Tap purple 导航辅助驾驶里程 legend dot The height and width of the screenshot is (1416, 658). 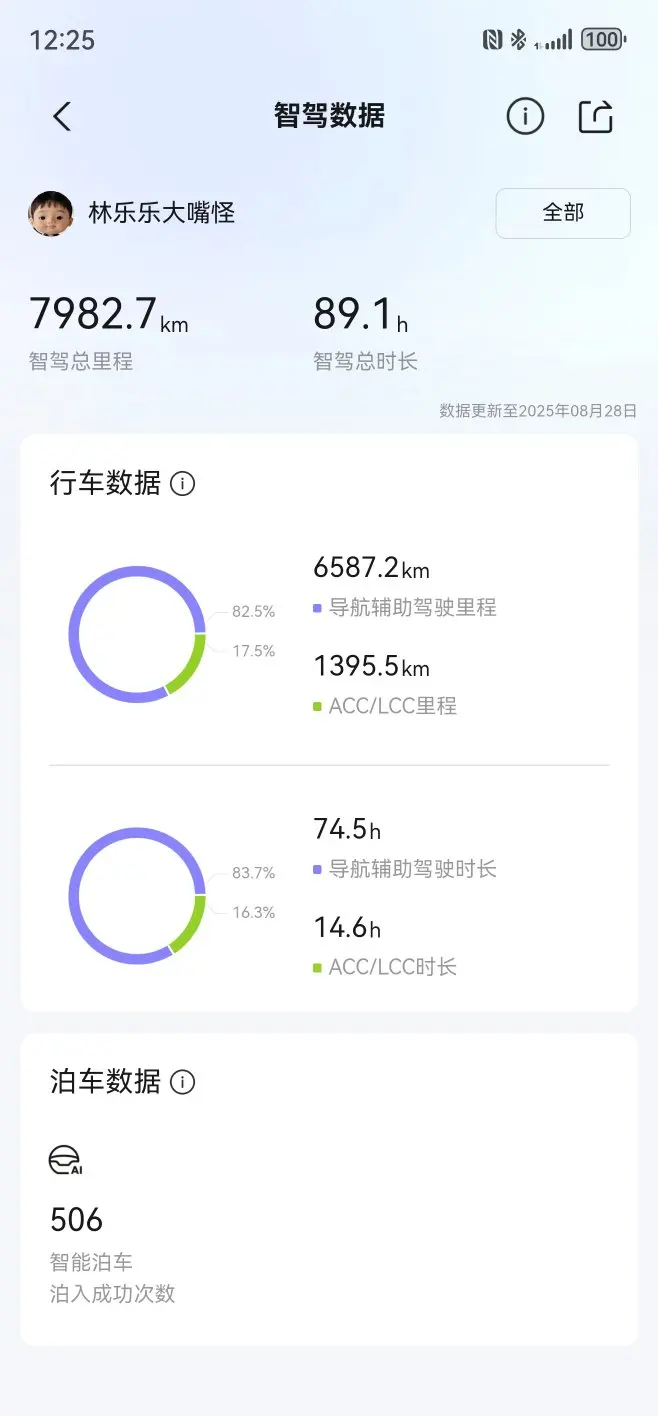(x=317, y=608)
